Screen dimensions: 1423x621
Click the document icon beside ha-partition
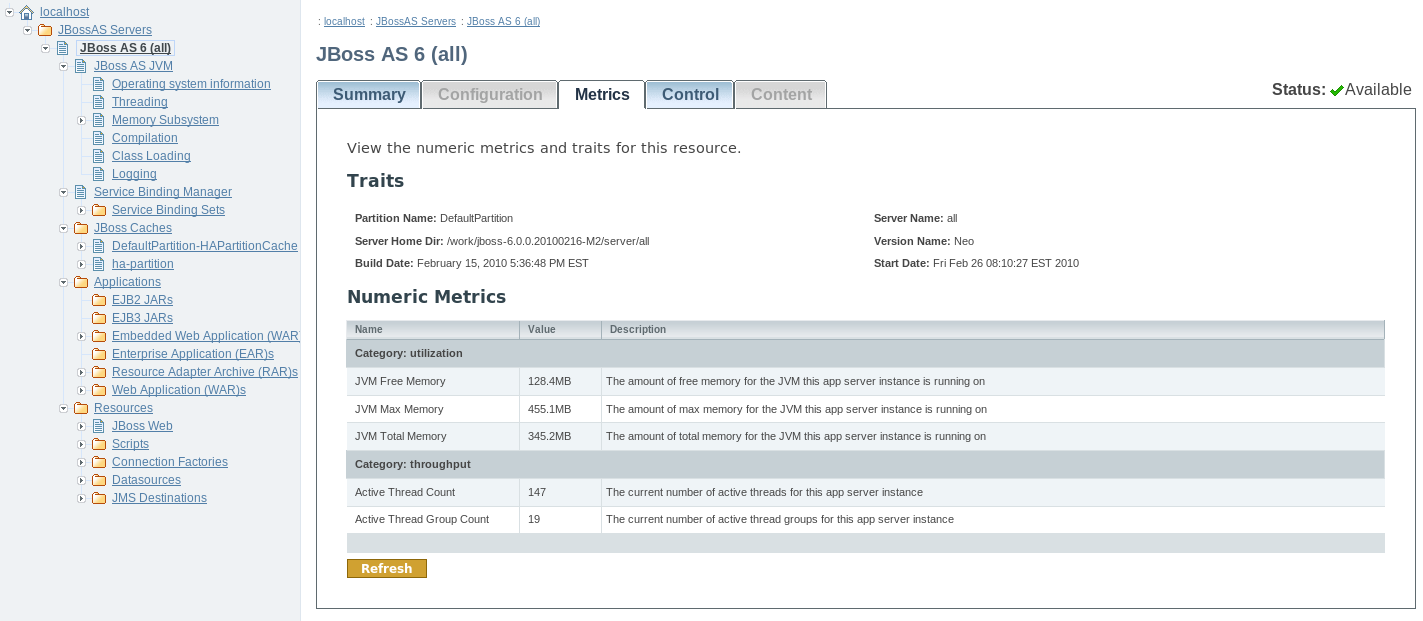[x=99, y=264]
